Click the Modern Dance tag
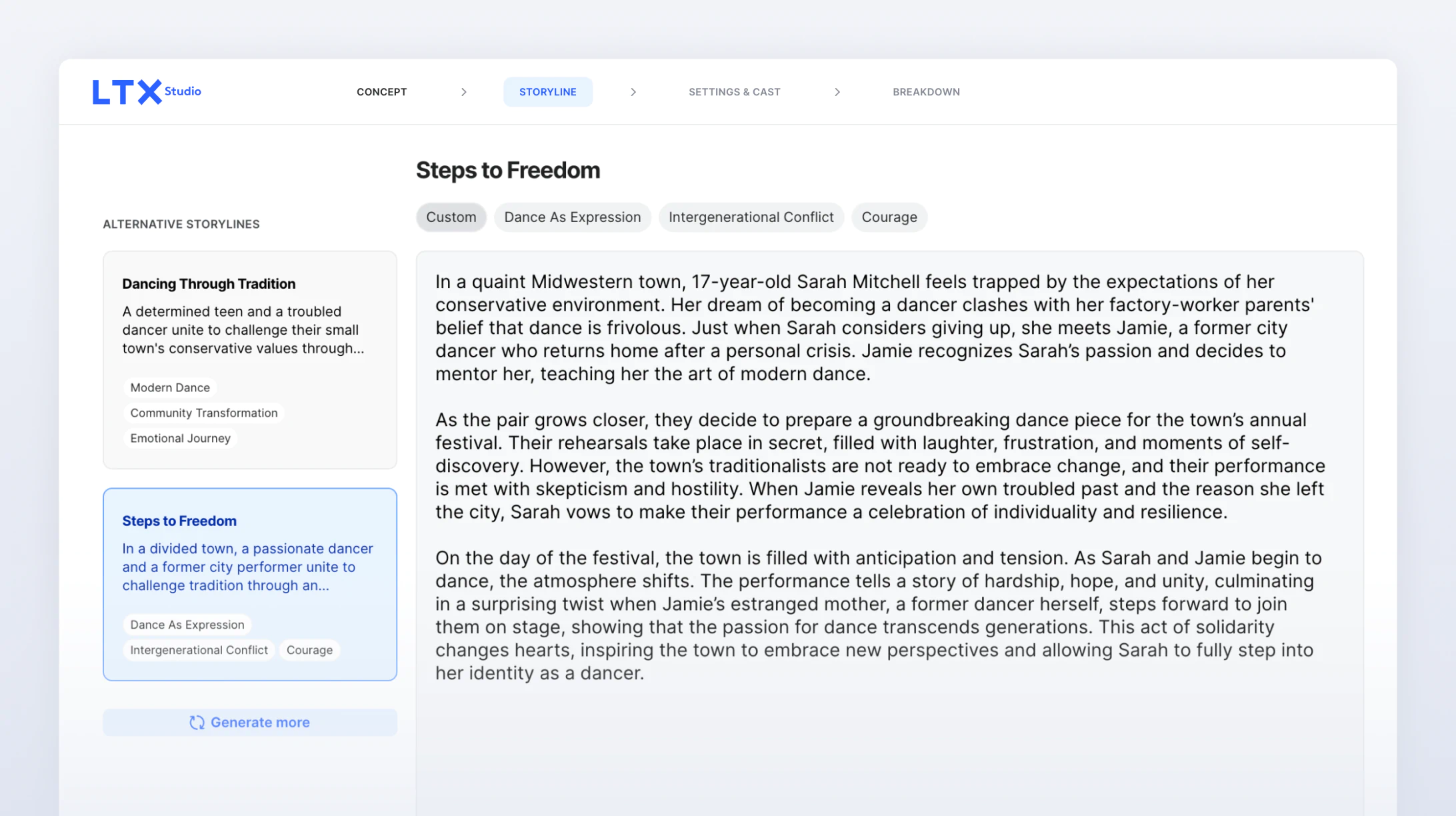 pyautogui.click(x=170, y=388)
